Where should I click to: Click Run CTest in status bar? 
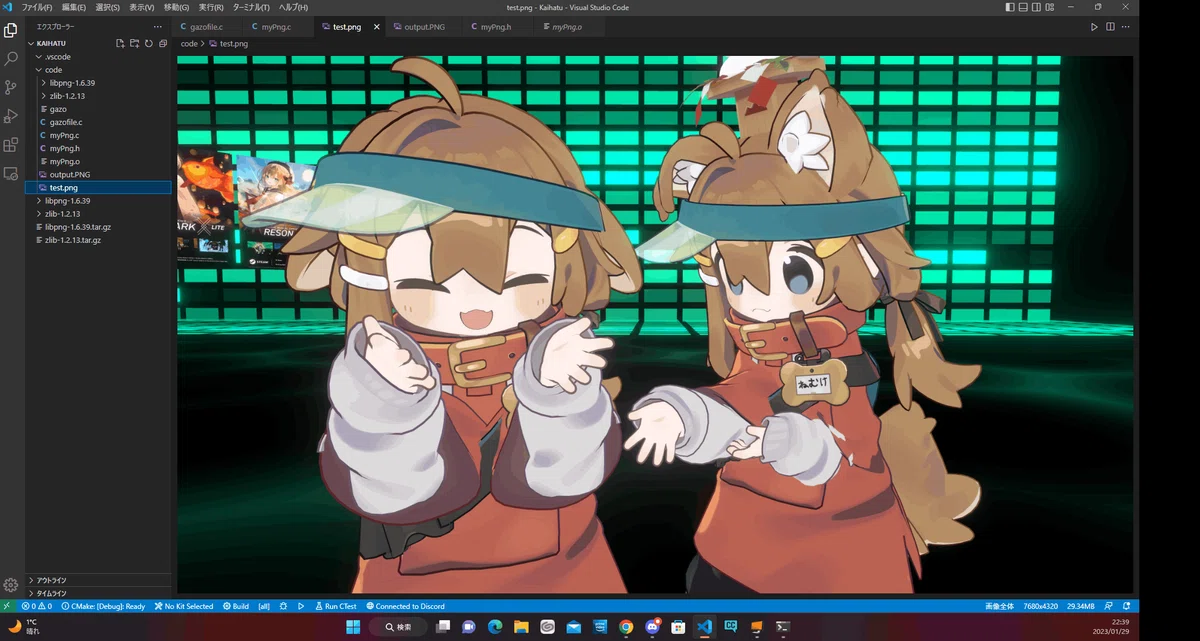pos(335,606)
